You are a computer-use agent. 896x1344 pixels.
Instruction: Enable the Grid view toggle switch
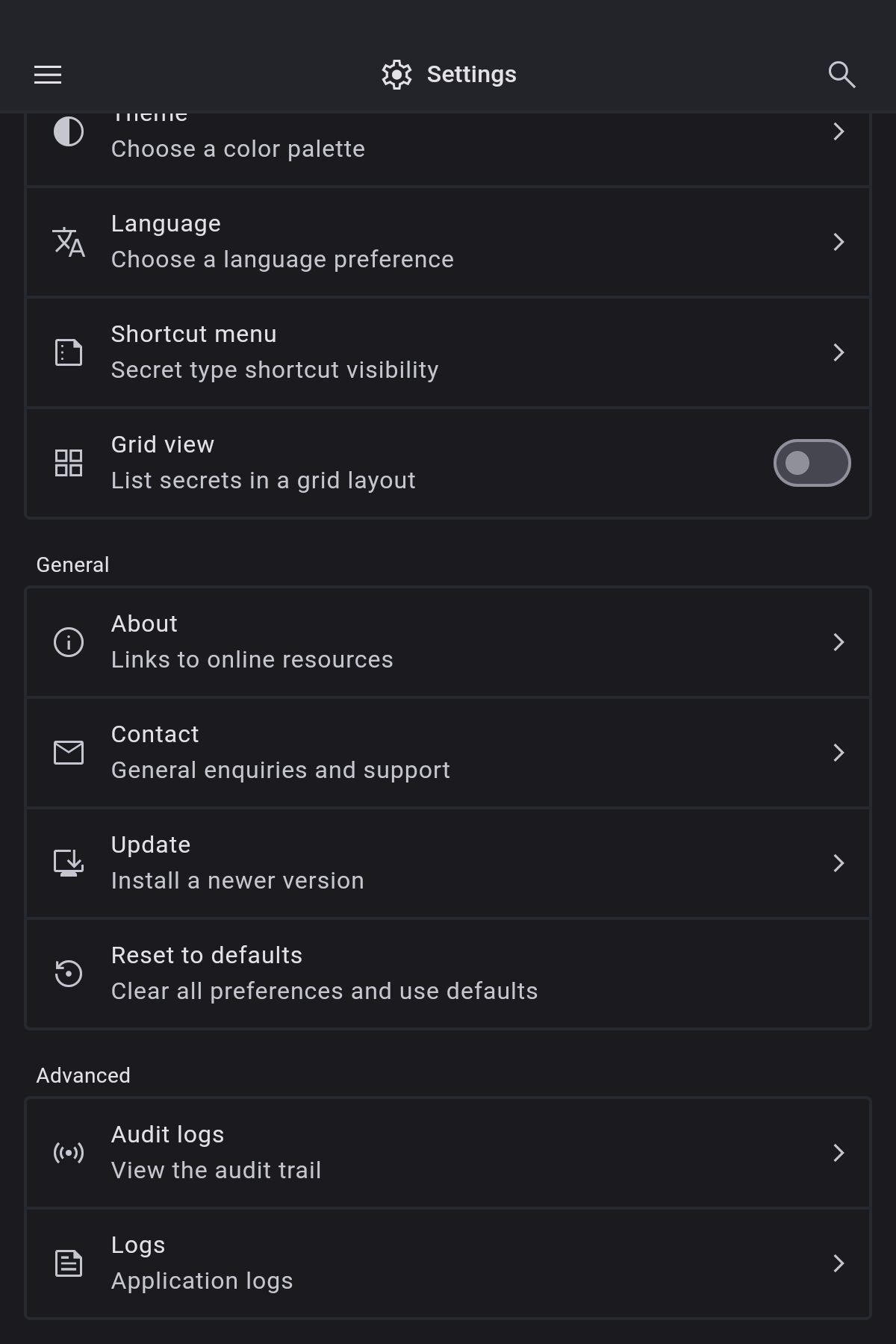[812, 463]
